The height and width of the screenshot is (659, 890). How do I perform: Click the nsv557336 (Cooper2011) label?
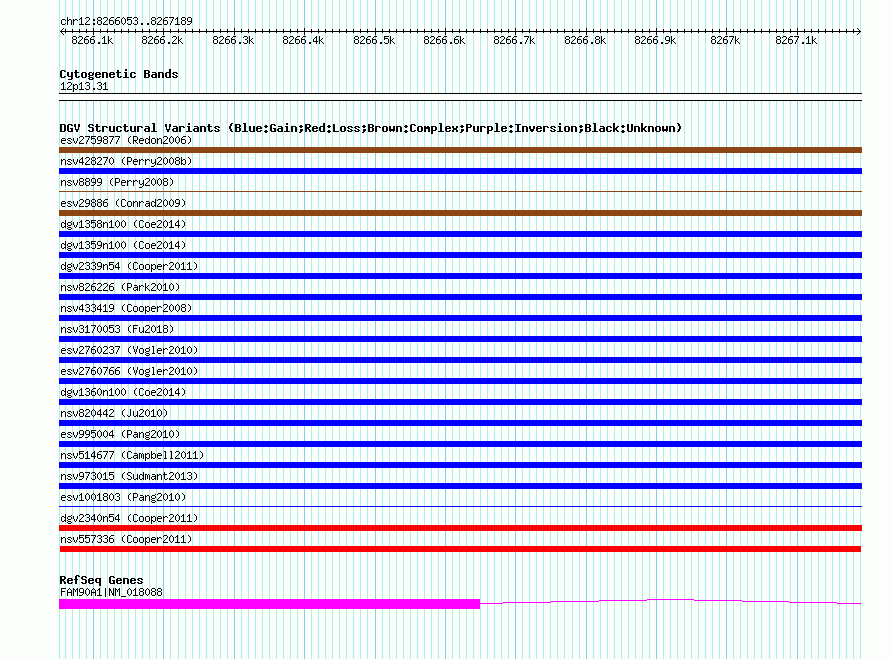click(126, 539)
